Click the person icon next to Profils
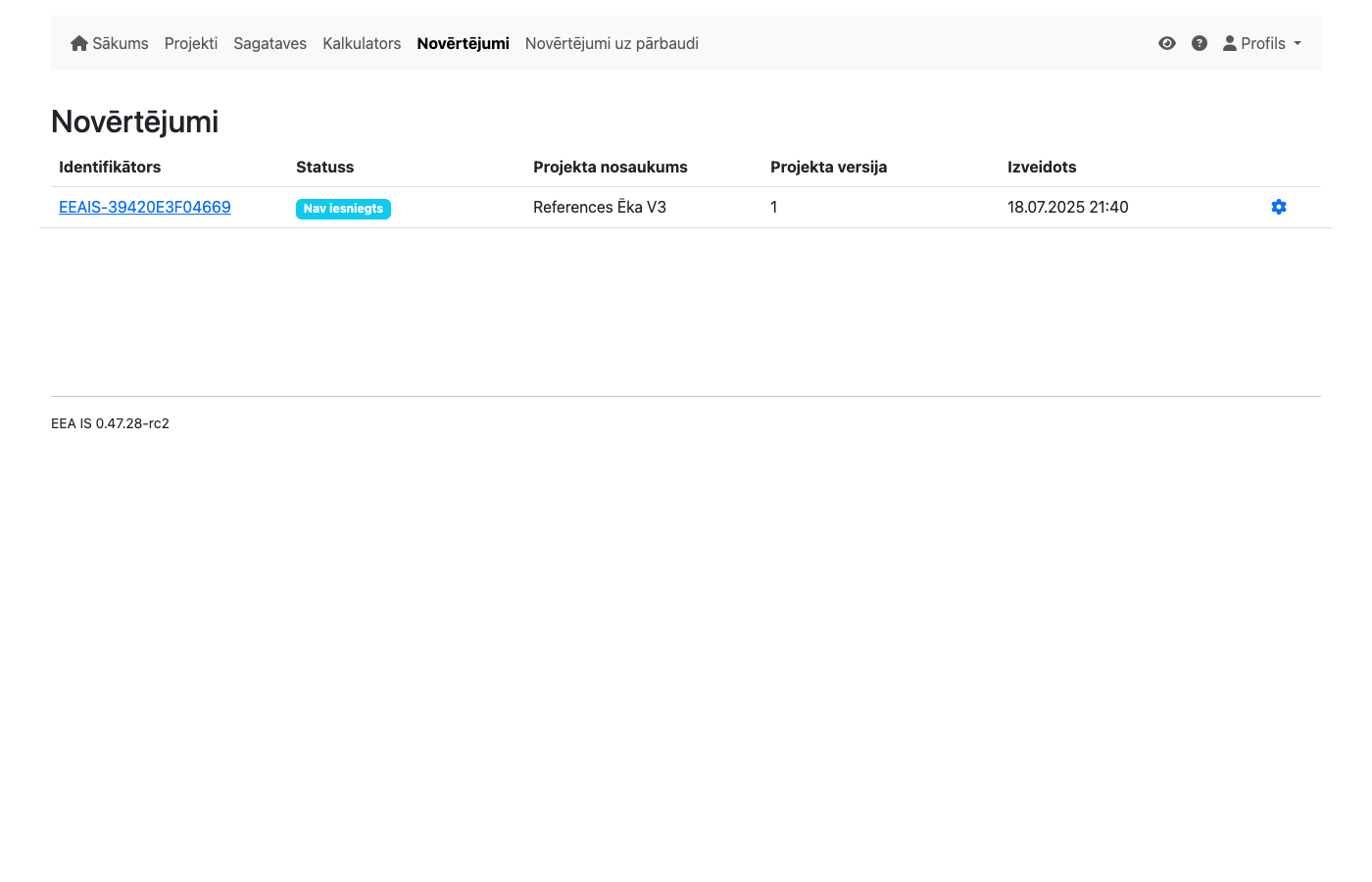Screen dimensions: 1372x882 (x=1229, y=43)
